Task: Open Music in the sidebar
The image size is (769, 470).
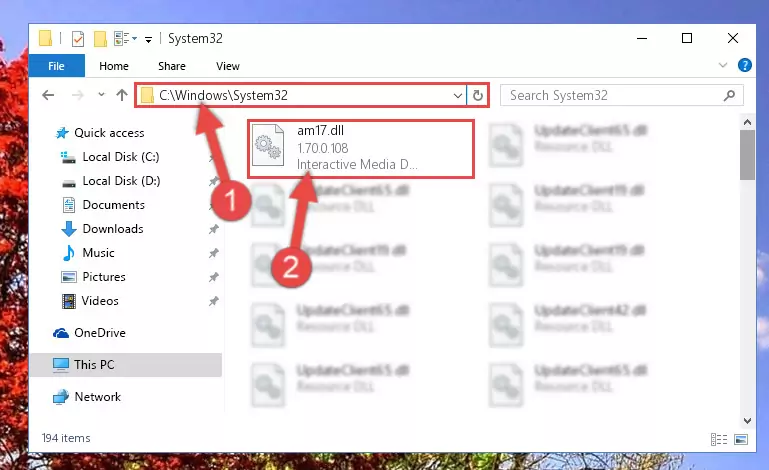Action: 98,253
